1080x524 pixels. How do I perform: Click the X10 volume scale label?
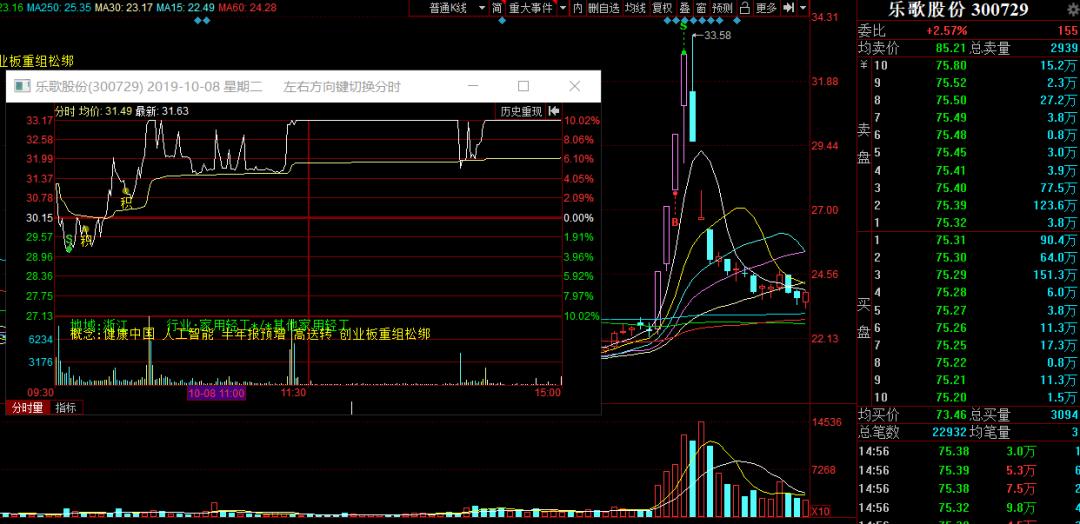pyautogui.click(x=821, y=511)
